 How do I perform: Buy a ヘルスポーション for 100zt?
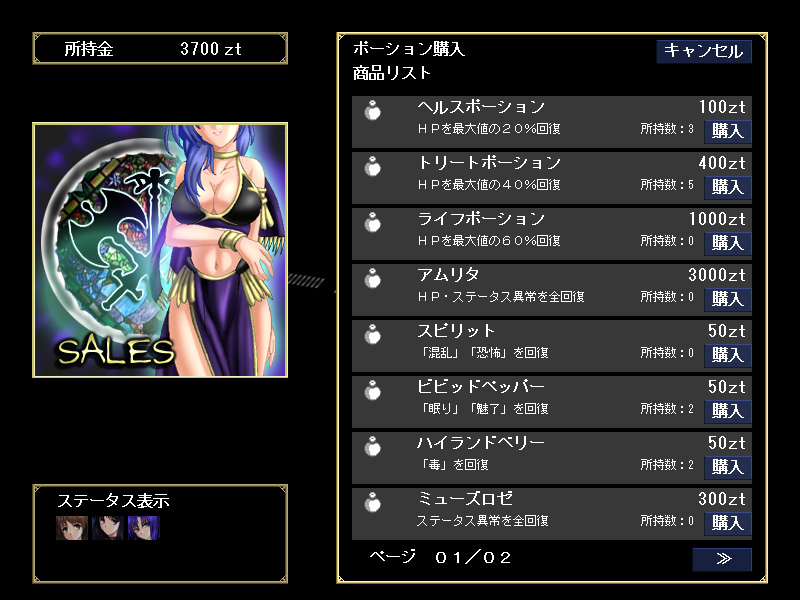(728, 131)
